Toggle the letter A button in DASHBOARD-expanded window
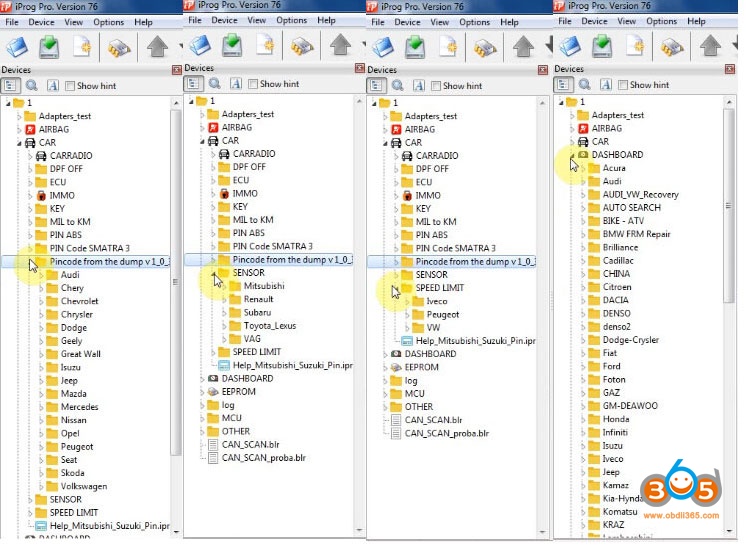This screenshot has height=551, width=746. 606,85
